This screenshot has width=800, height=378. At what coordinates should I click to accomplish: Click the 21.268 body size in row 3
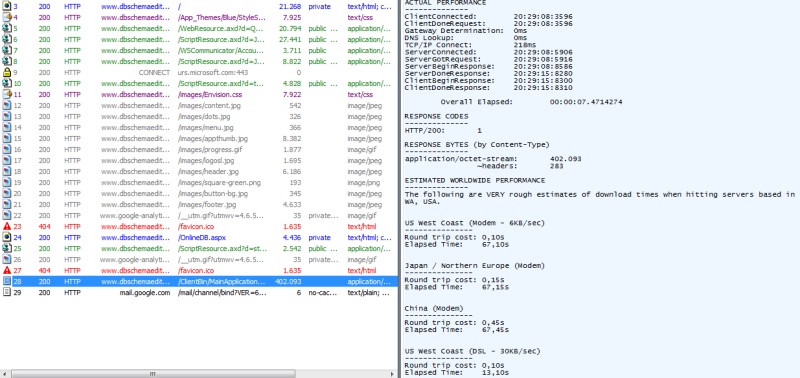(x=290, y=7)
